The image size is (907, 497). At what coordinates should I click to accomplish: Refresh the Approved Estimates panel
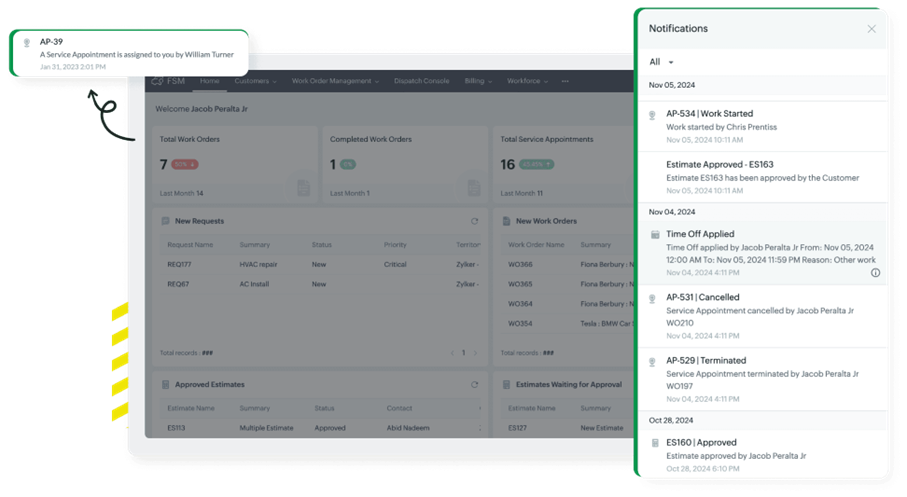click(x=474, y=384)
